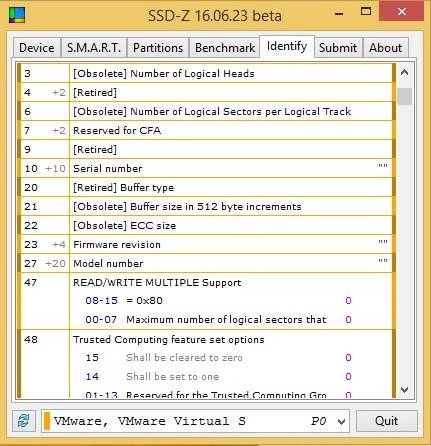Minimize the SSD-Z window
431x446 pixels.
point(339,14)
